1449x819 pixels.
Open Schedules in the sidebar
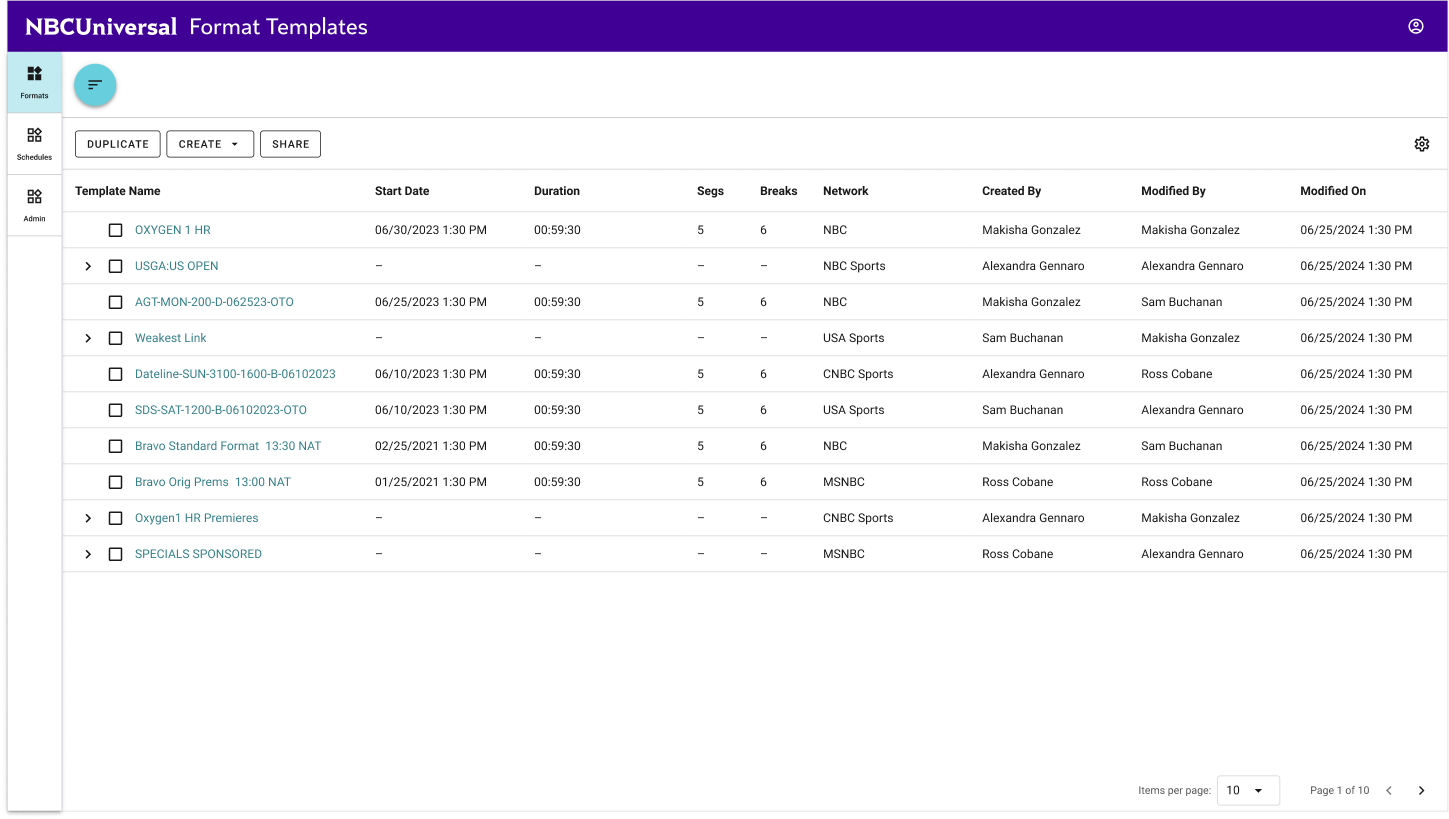35,144
